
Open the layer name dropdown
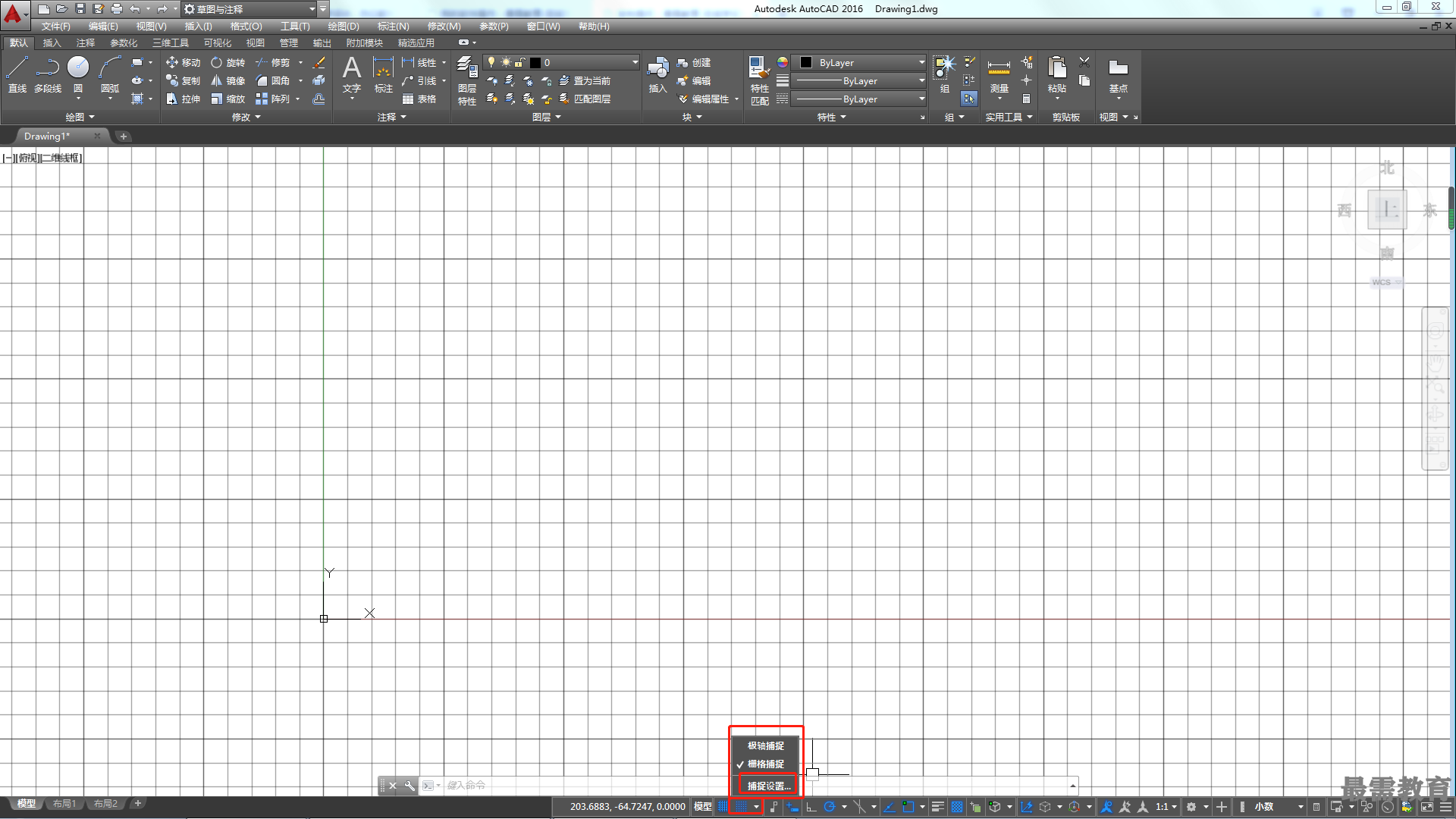562,62
